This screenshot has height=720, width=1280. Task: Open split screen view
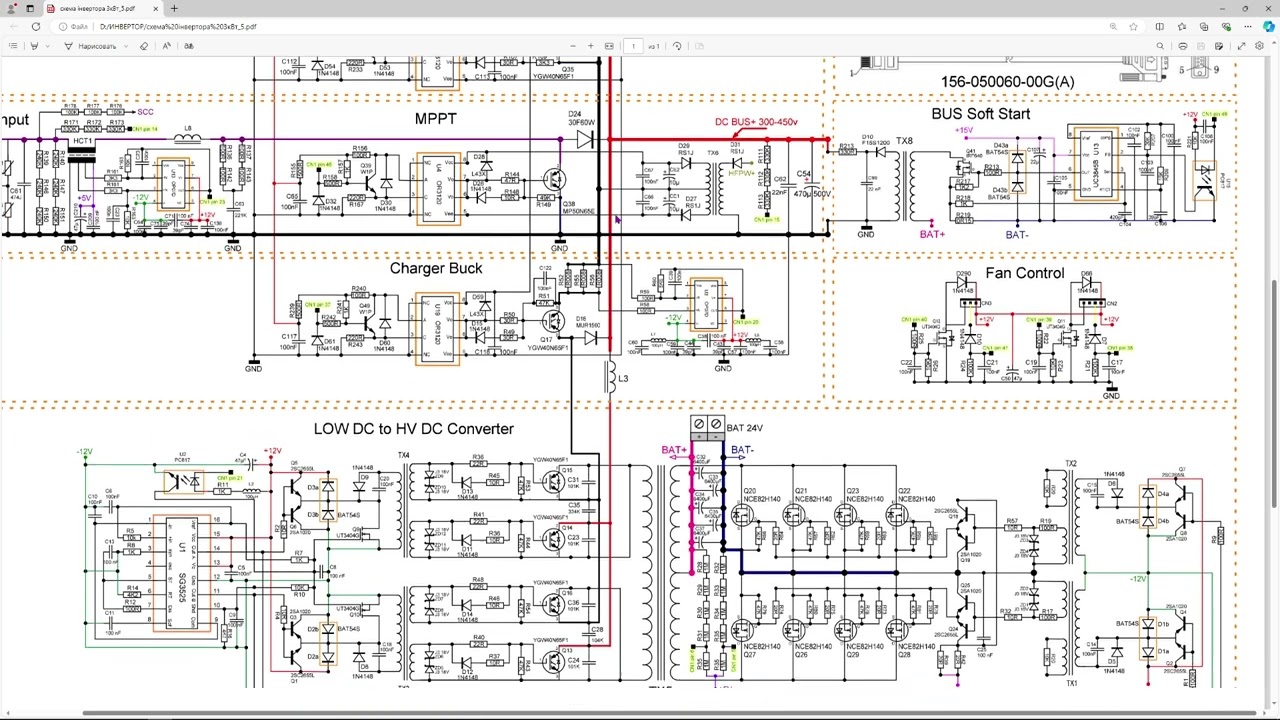pos(1160,27)
